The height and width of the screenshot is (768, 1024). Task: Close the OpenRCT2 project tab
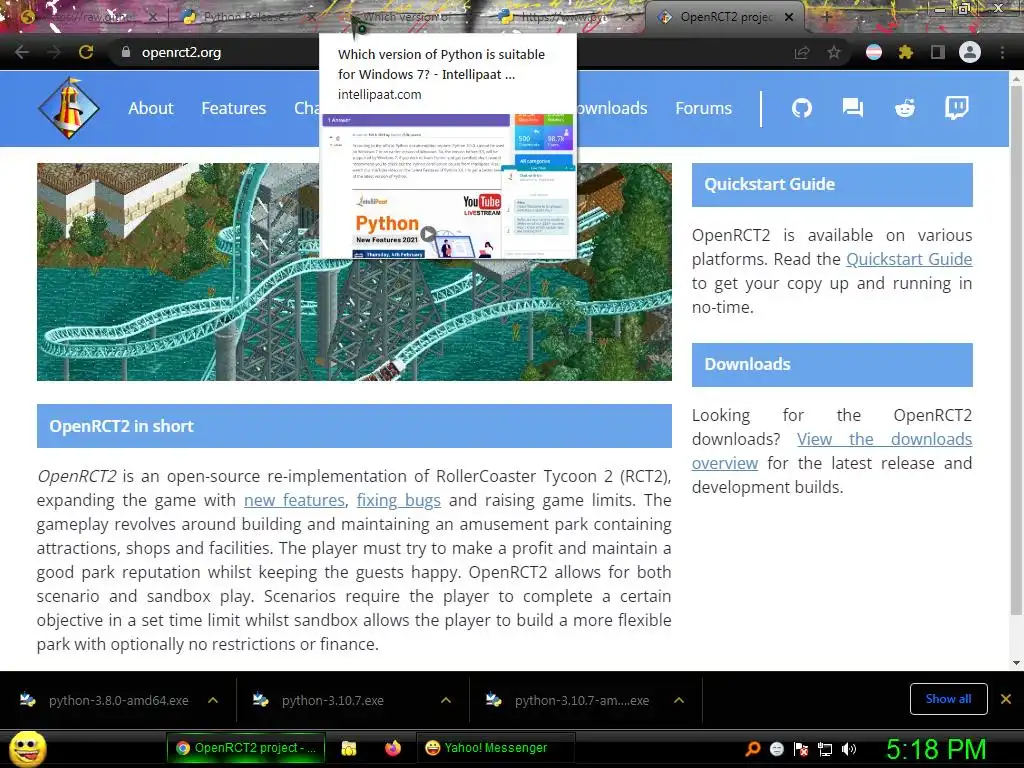point(789,18)
